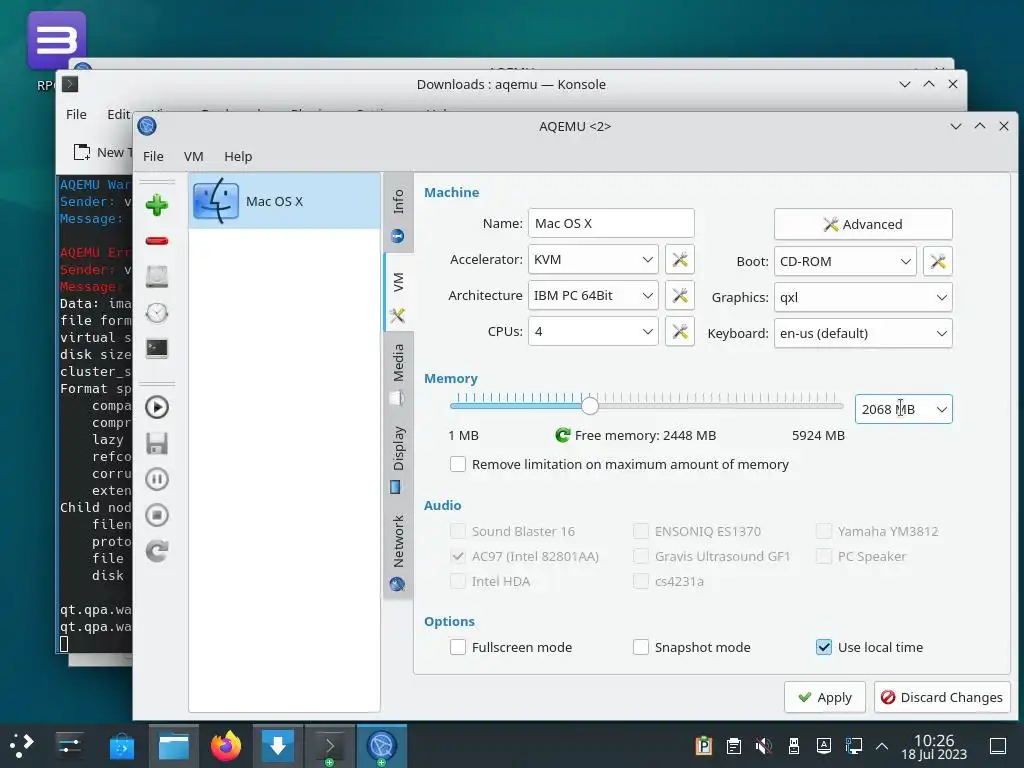Reset the virtual machine arrow icon

pyautogui.click(x=157, y=551)
